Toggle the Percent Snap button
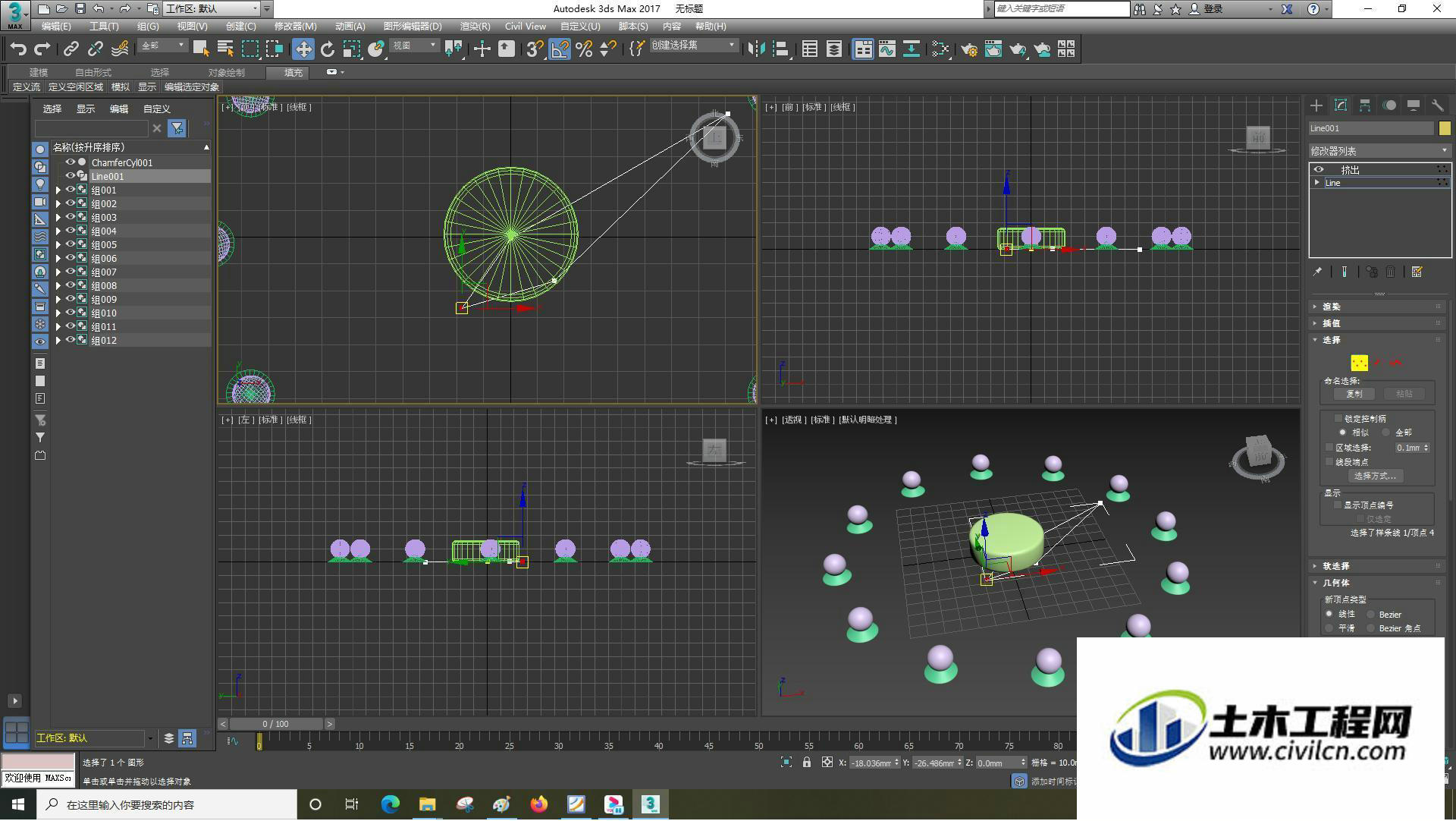 point(584,49)
